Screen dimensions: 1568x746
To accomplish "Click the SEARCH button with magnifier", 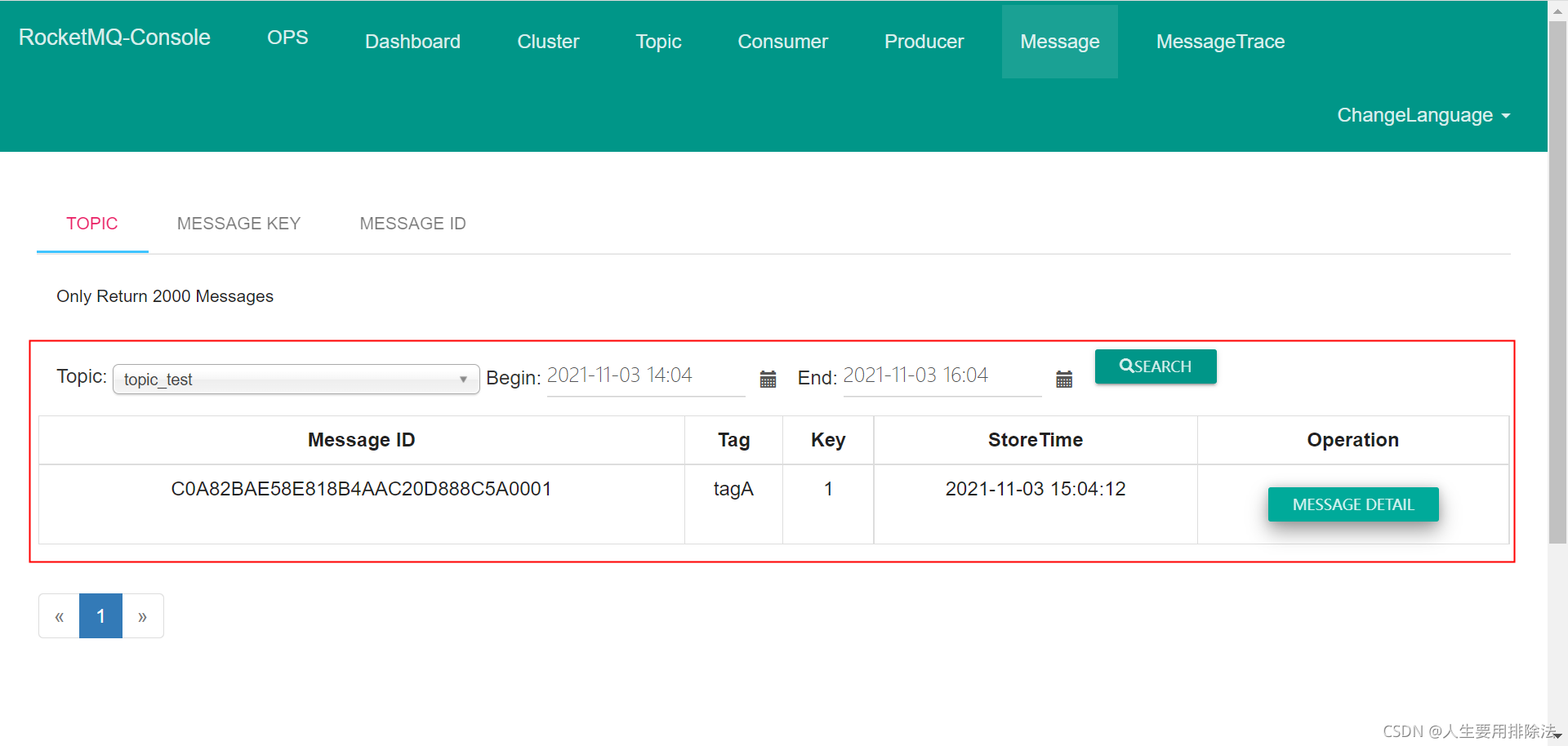I will [x=1156, y=366].
